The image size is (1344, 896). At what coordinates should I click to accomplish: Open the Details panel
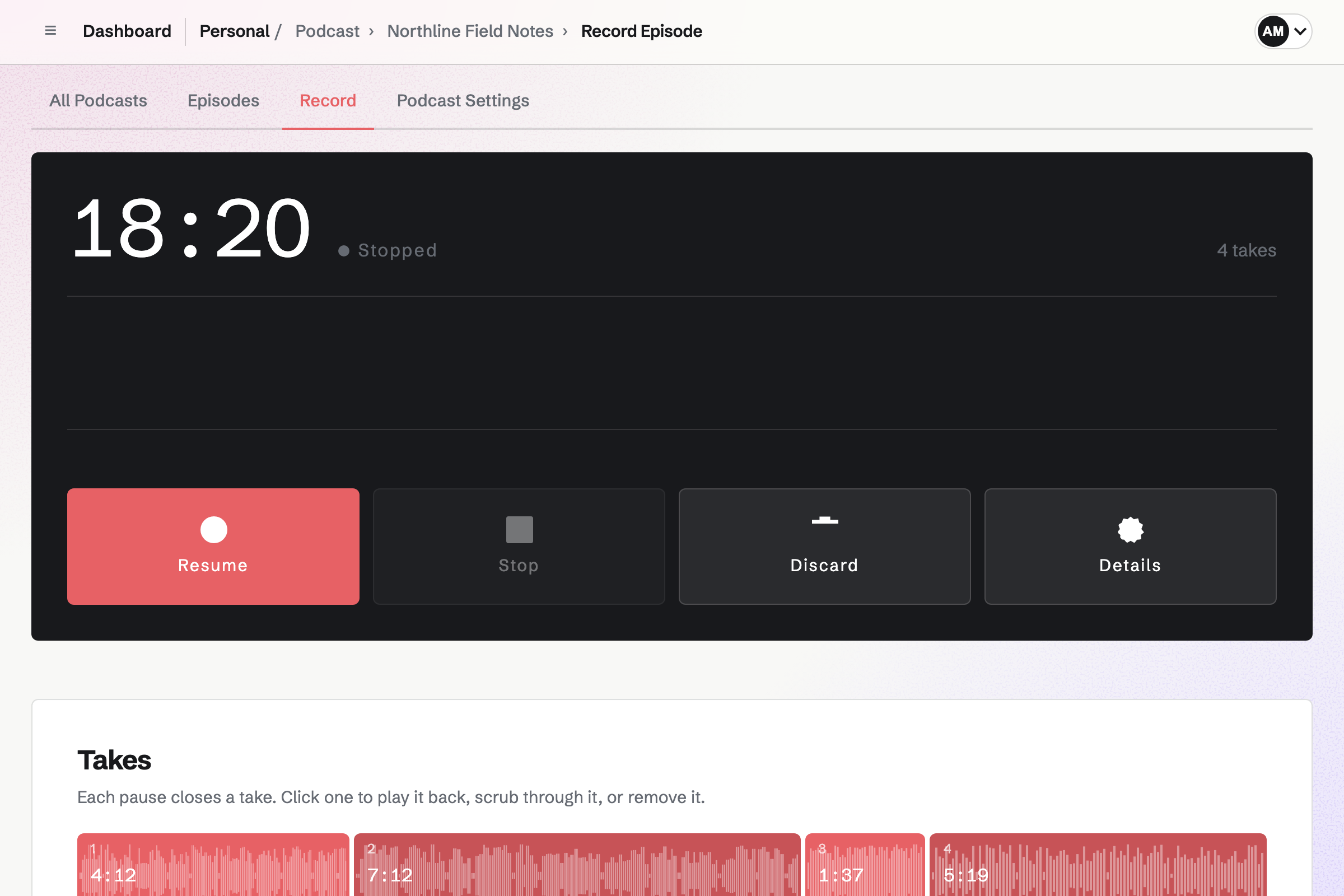pos(1130,547)
